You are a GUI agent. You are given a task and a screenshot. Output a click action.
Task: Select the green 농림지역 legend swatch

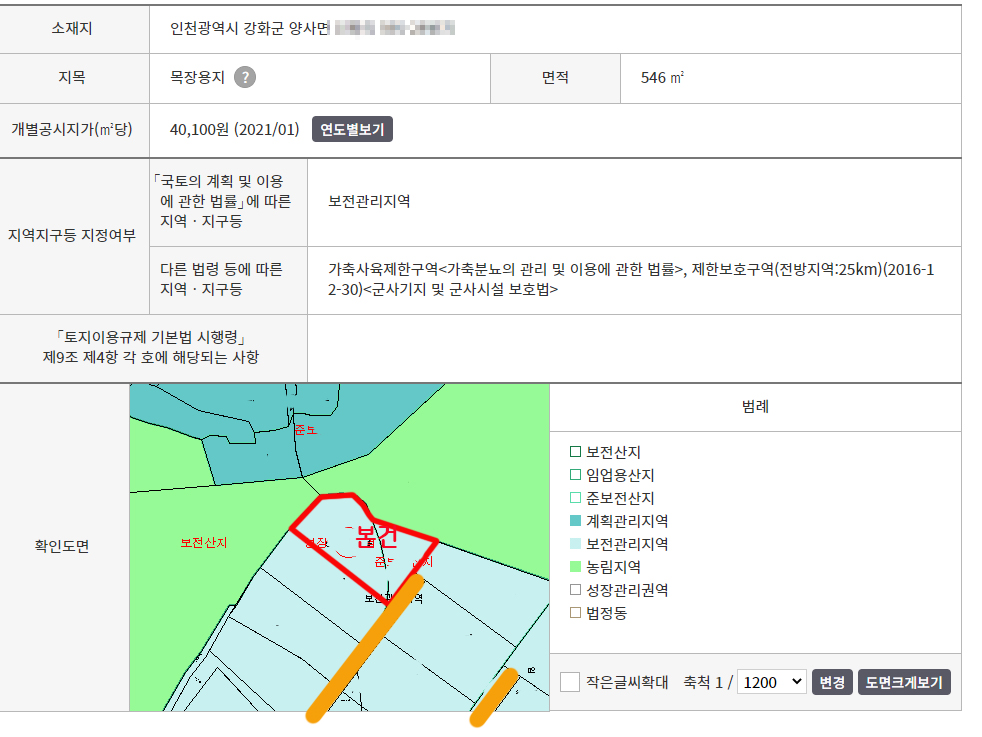tap(575, 567)
